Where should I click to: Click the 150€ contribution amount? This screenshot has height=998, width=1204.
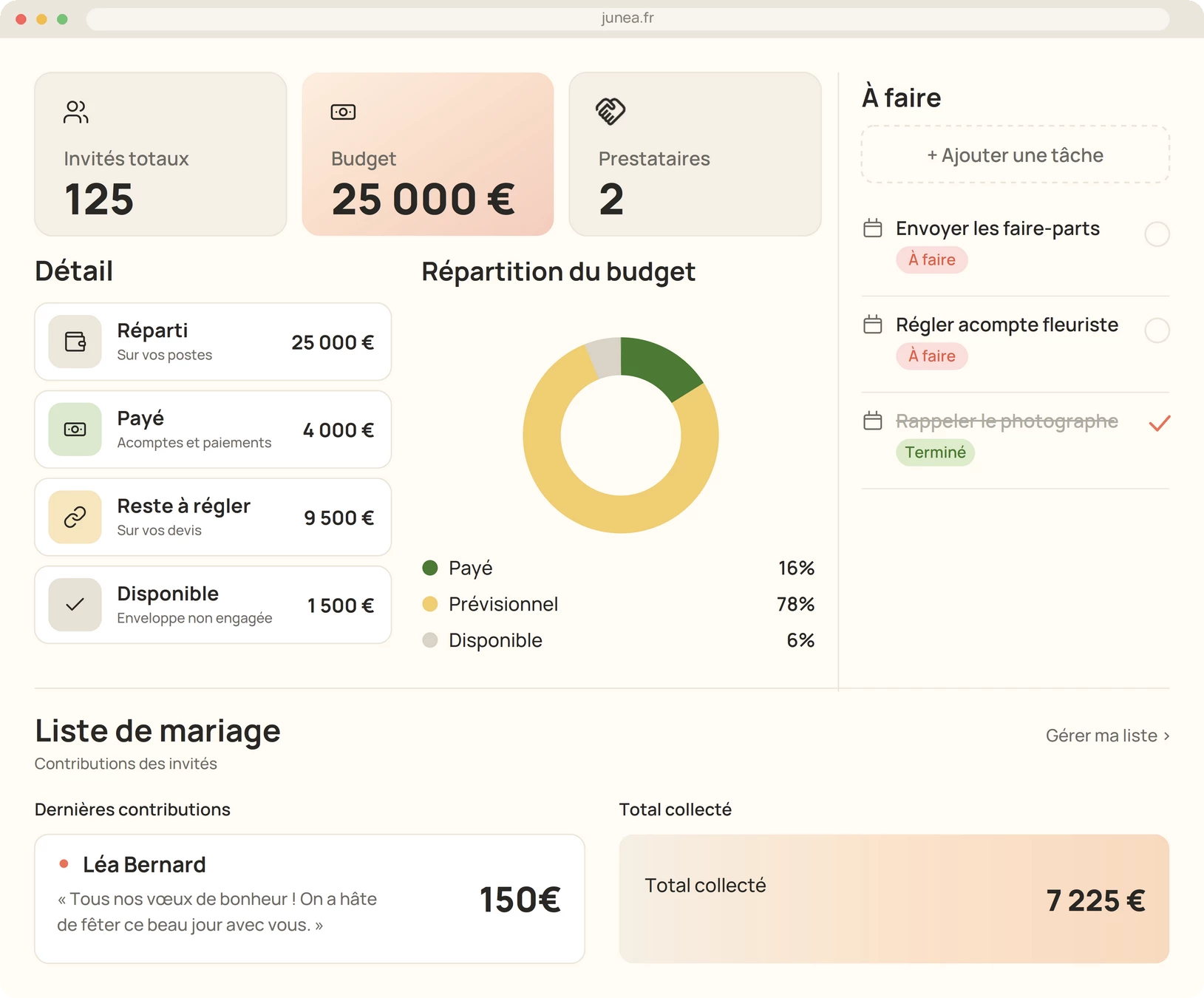[520, 900]
